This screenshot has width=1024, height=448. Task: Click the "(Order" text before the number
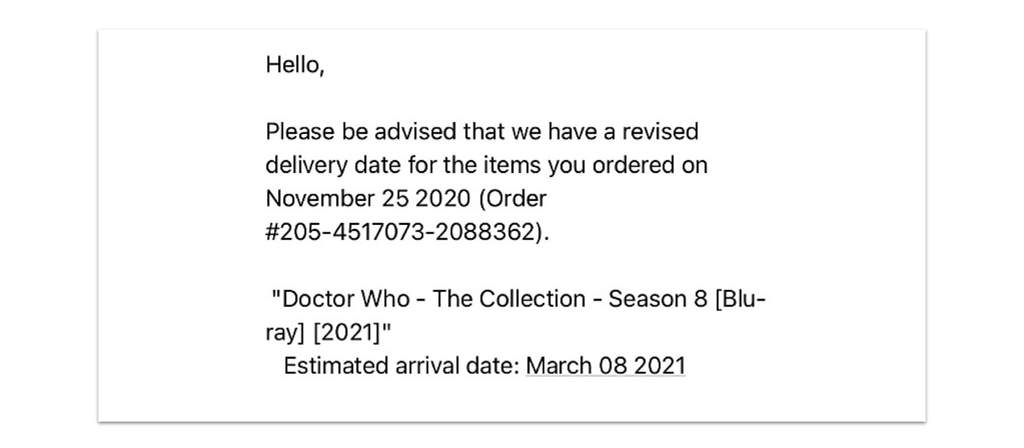tap(511, 199)
